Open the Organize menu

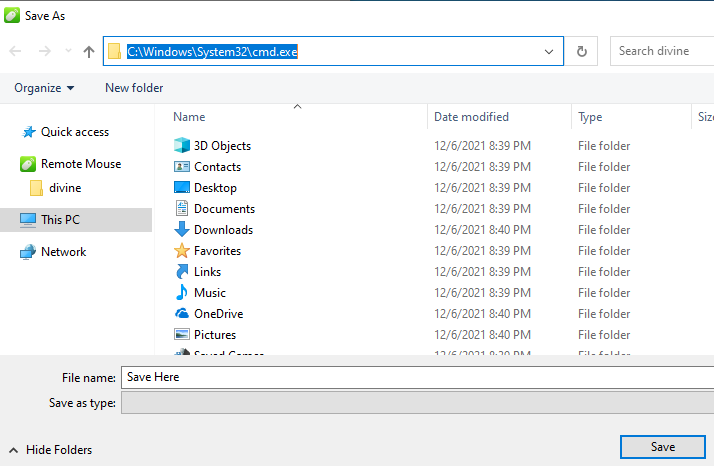pos(44,88)
